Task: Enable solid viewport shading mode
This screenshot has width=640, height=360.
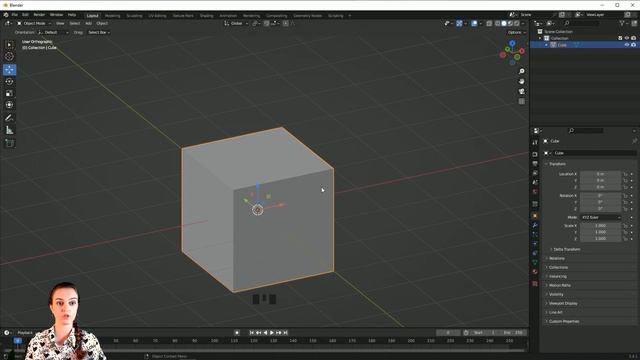Action: [x=504, y=23]
